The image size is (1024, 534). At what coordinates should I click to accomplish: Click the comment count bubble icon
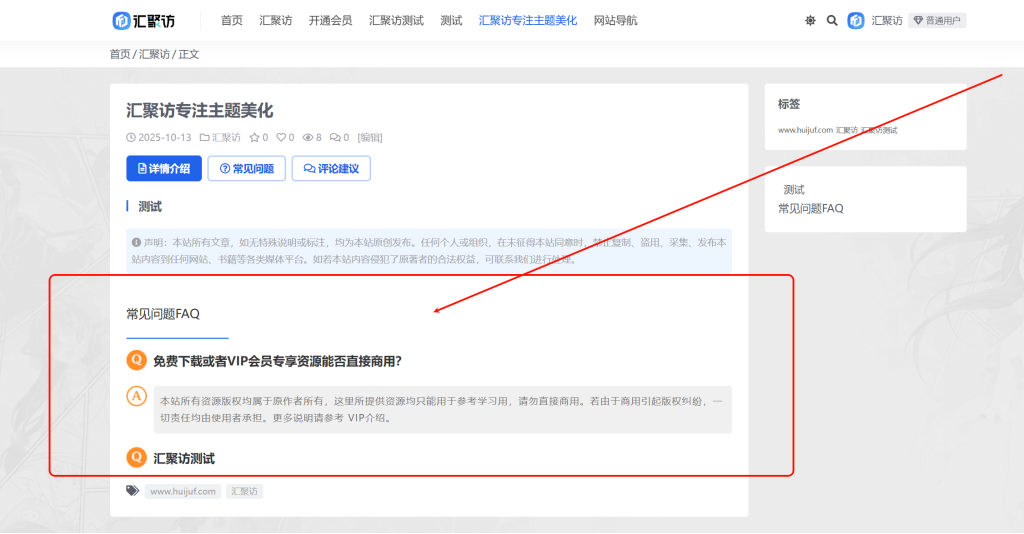pos(335,138)
